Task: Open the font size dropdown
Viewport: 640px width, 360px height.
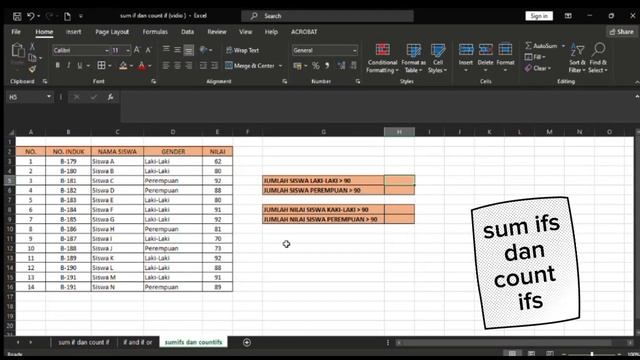Action: (128, 51)
